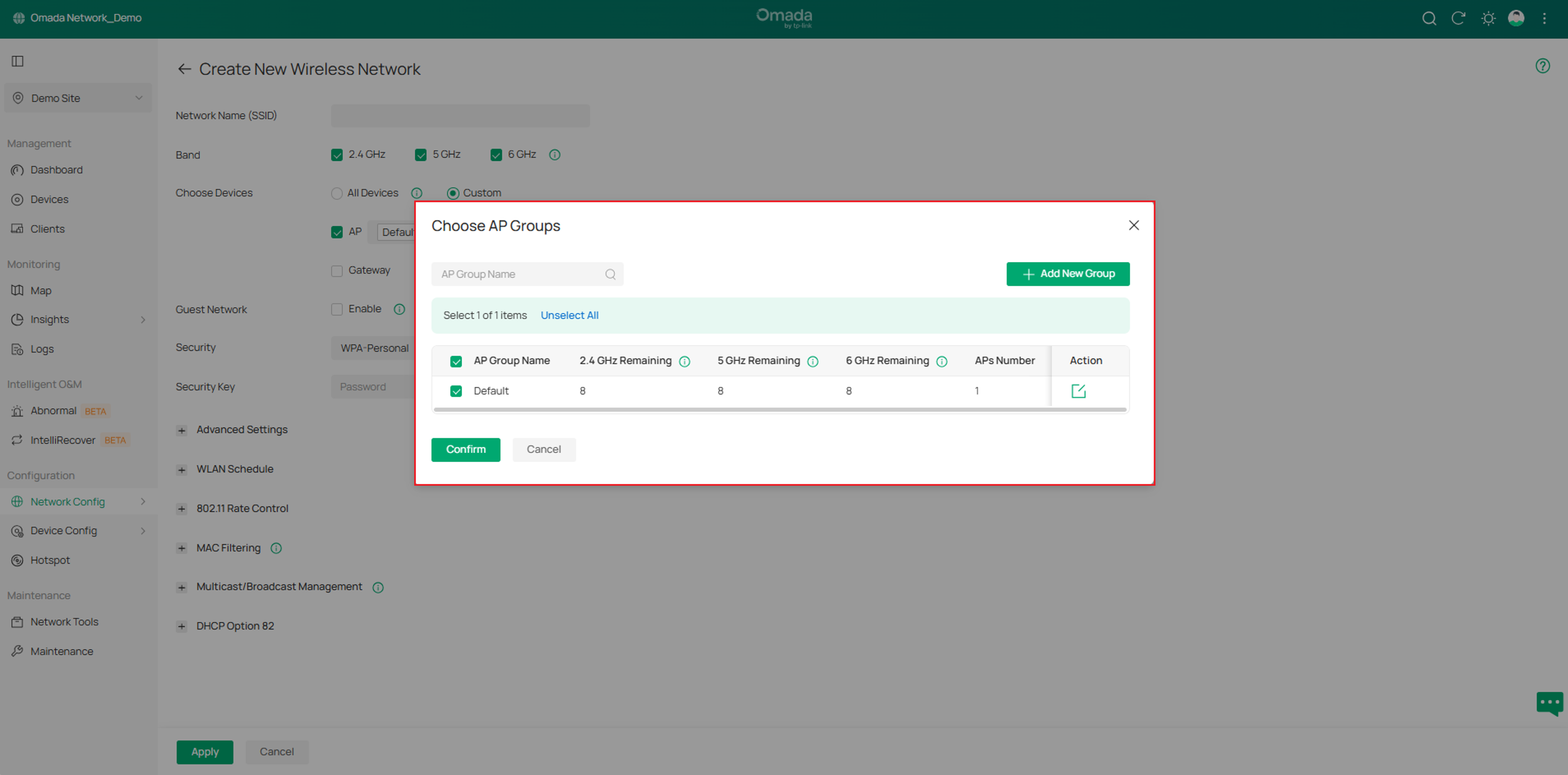Expand the Network Config submenu chevron
This screenshot has height=775, width=1568.
coord(143,501)
